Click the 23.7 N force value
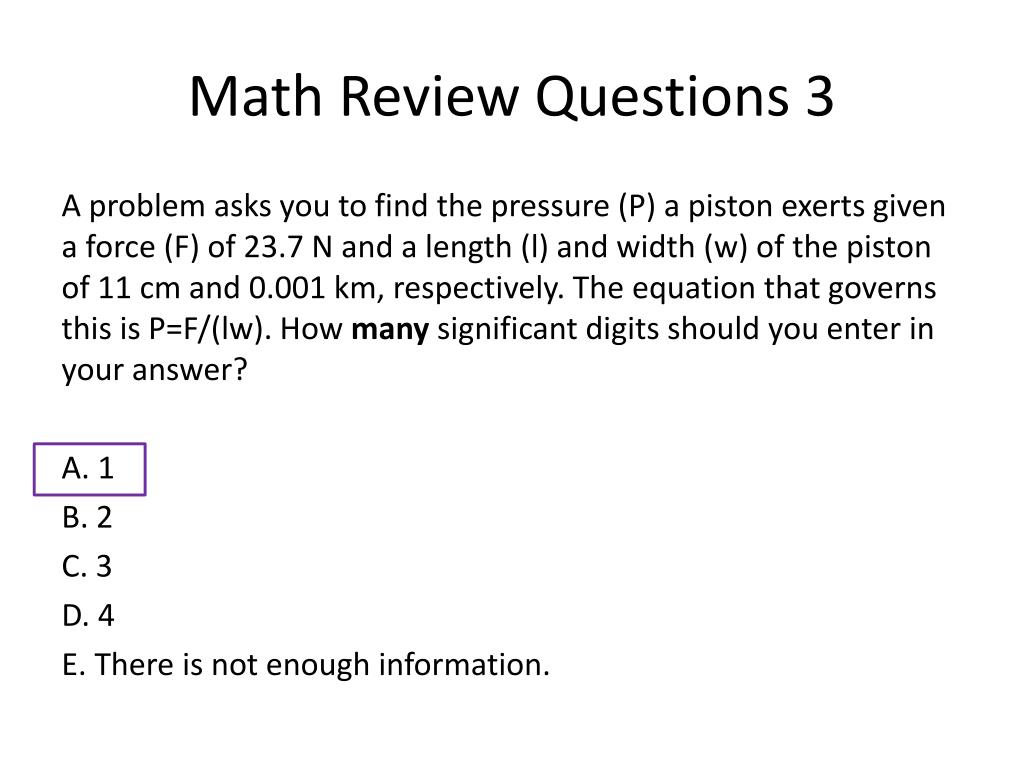Viewport: 1024px width, 768px height. (288, 248)
